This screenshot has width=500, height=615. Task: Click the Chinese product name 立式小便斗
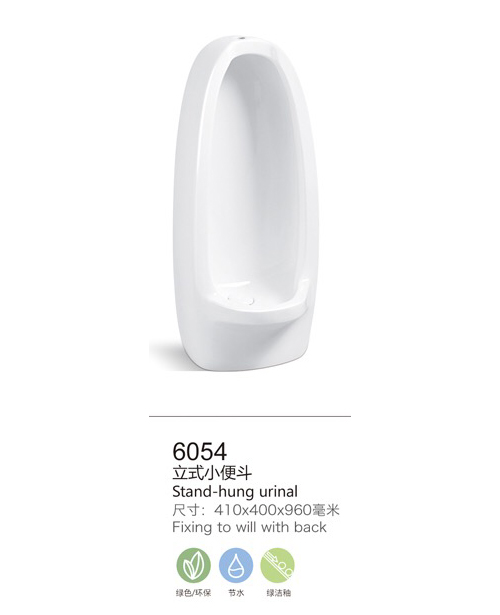pyautogui.click(x=212, y=473)
